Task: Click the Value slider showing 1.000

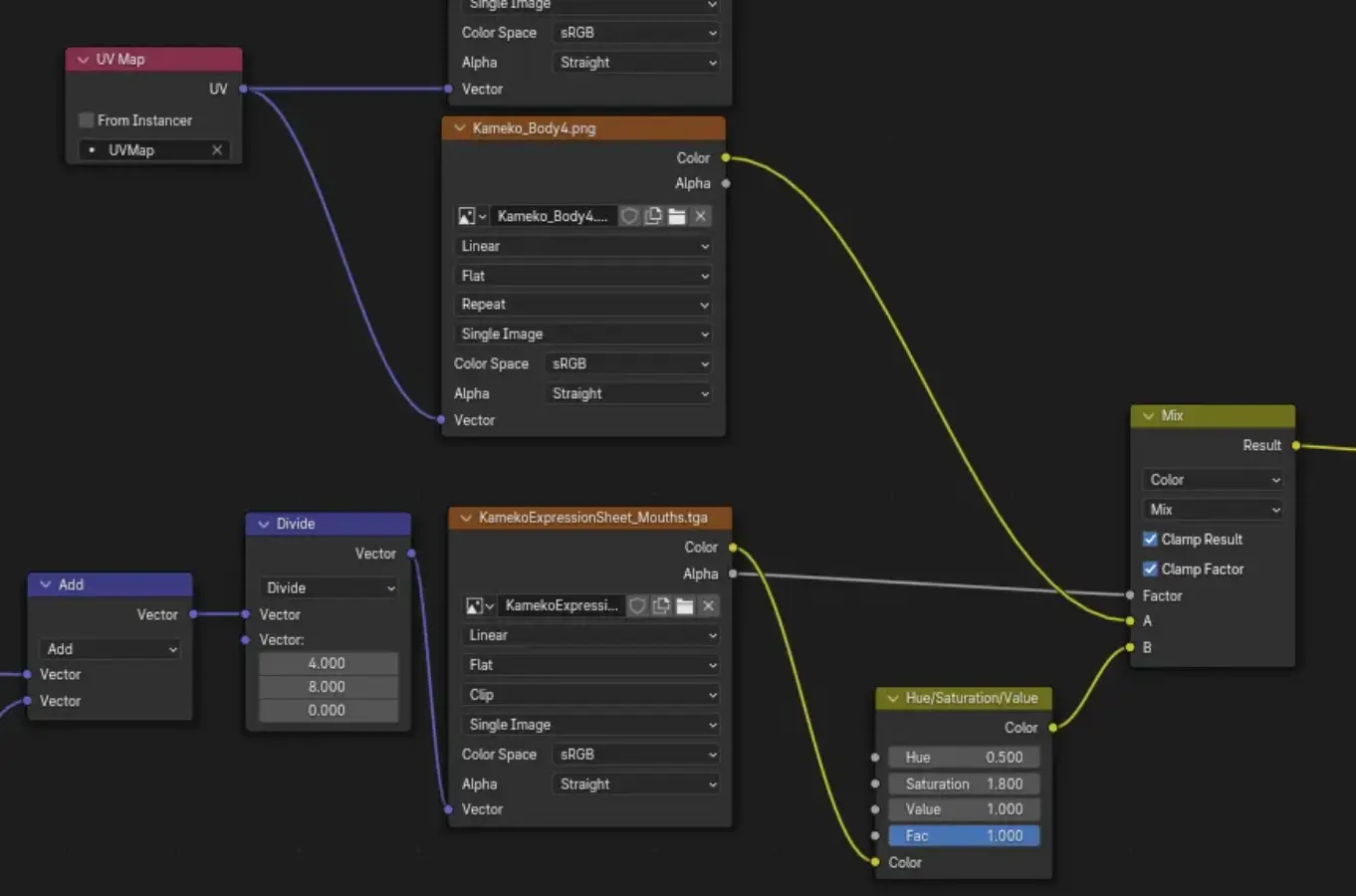Action: click(x=964, y=809)
